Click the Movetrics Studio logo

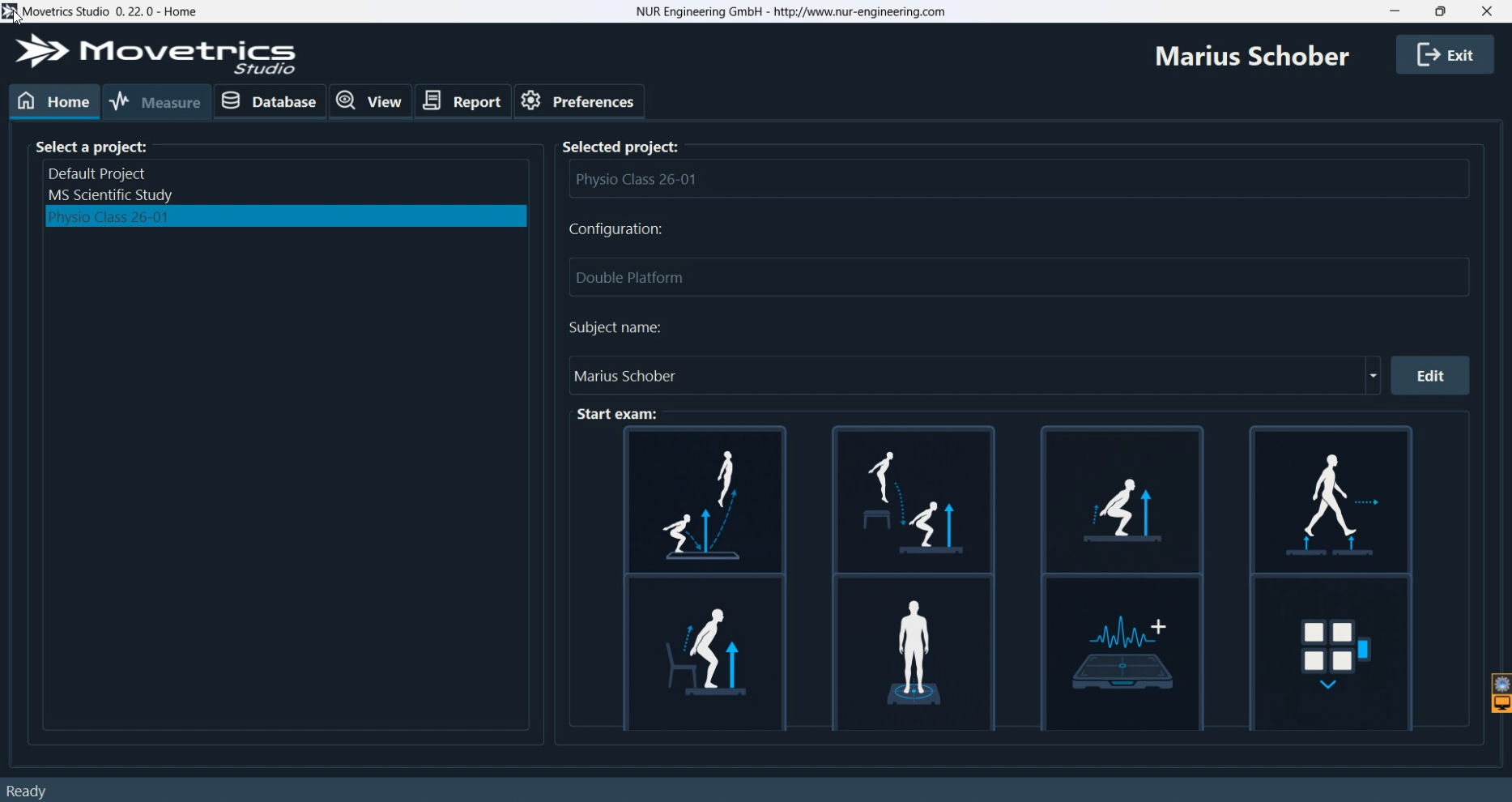point(155,55)
